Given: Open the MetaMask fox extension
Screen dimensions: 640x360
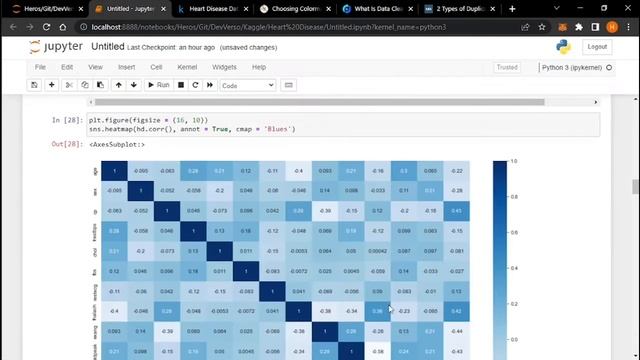Looking at the screenshot, I should pos(562,27).
